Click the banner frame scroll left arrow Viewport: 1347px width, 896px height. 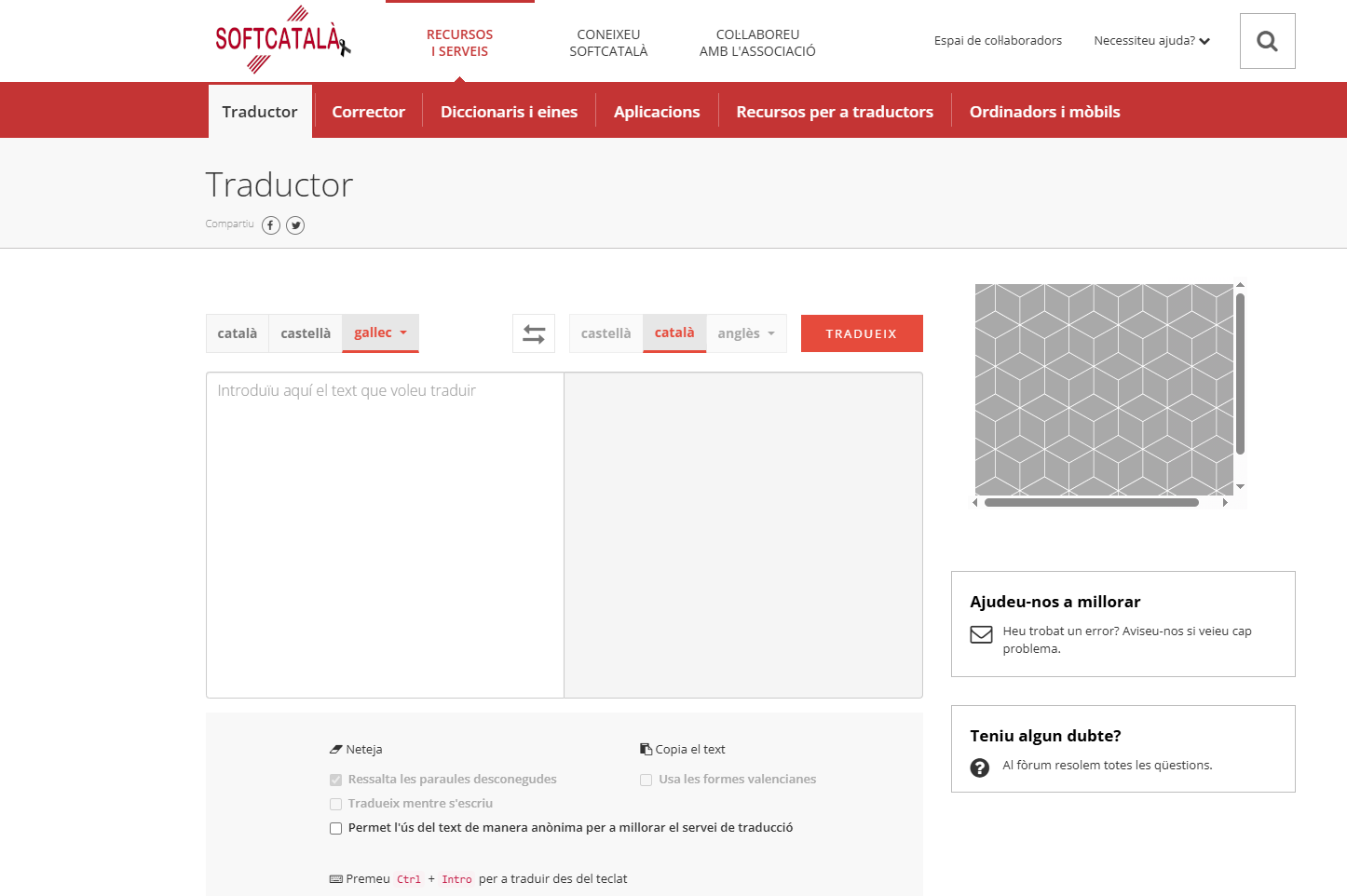tap(975, 503)
